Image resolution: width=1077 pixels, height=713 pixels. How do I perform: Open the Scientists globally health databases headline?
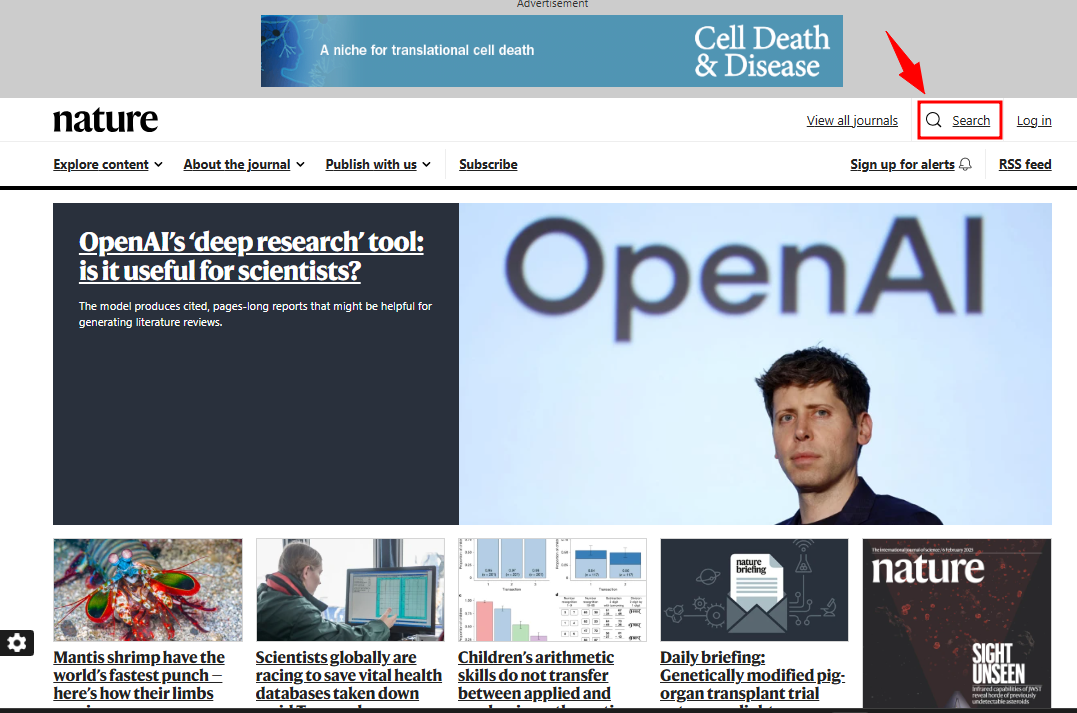tap(348, 675)
